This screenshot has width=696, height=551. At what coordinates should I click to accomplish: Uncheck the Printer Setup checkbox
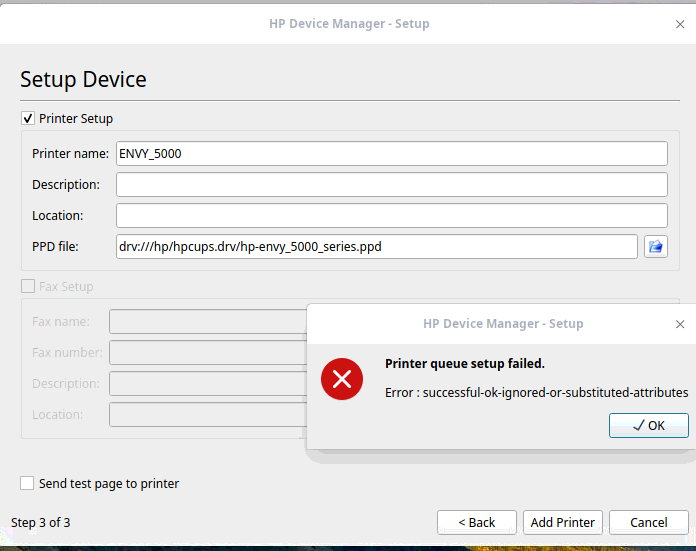[x=28, y=119]
